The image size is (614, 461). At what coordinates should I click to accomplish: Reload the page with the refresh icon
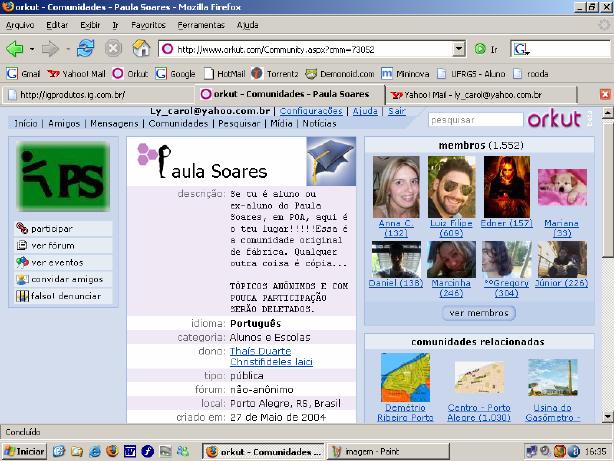(85, 48)
